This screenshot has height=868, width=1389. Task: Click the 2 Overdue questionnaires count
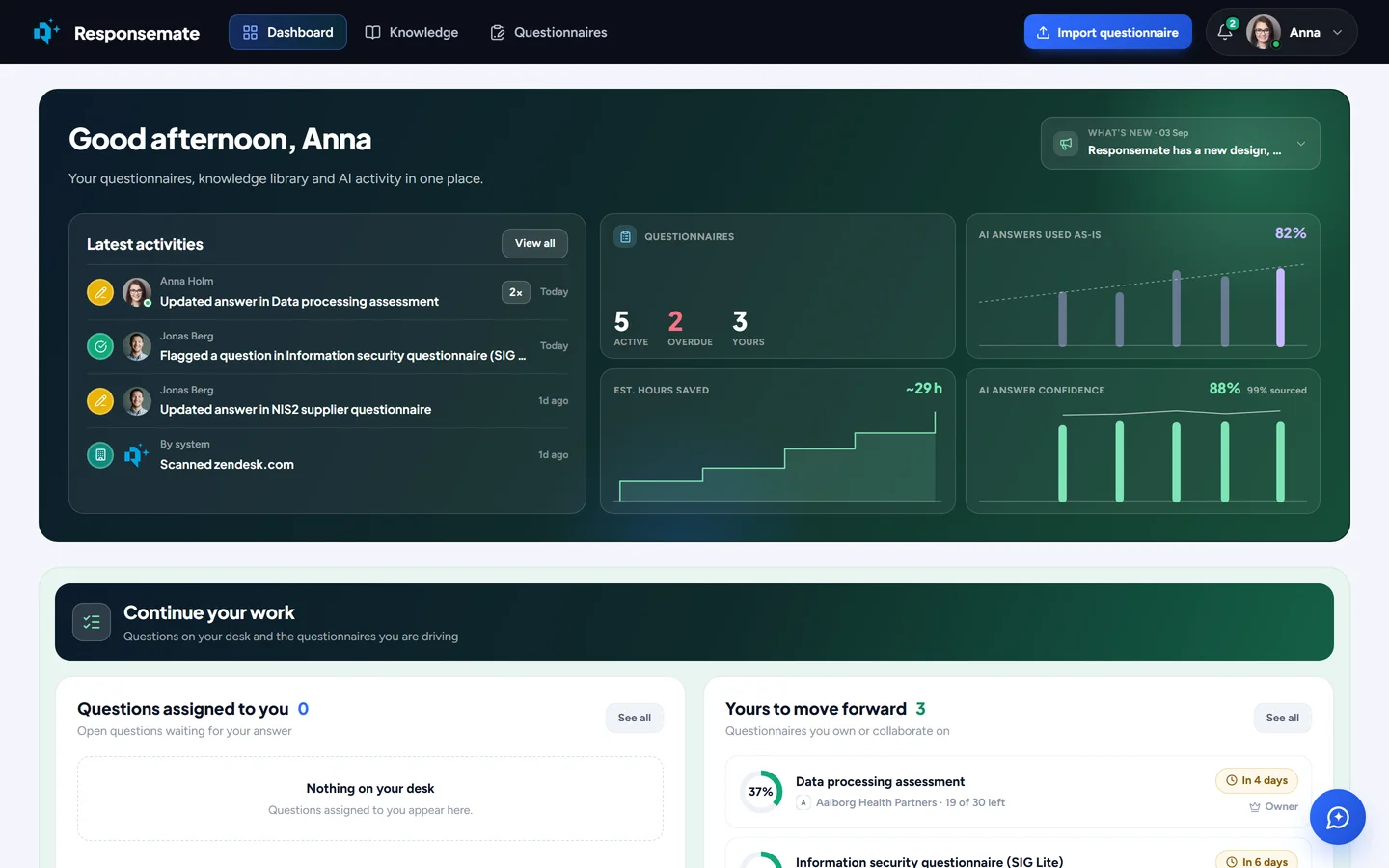(675, 321)
